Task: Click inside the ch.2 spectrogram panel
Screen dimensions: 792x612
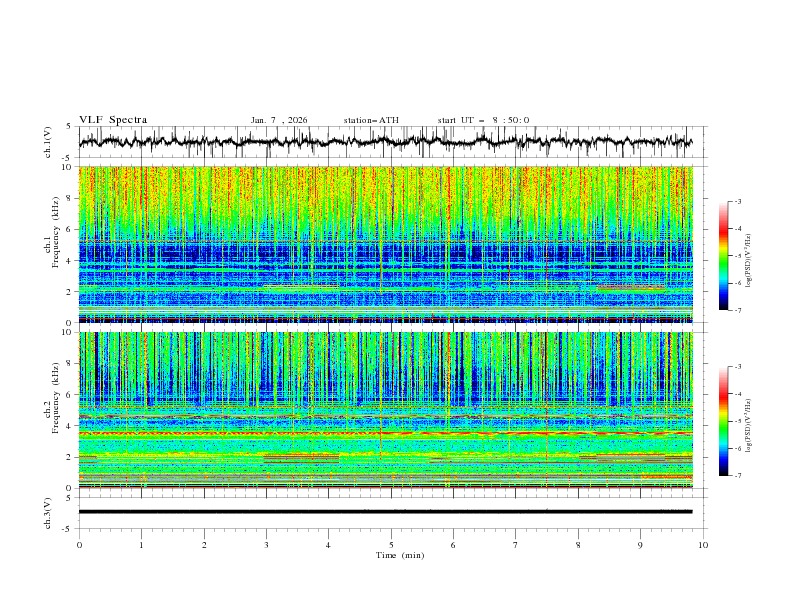Action: point(385,410)
